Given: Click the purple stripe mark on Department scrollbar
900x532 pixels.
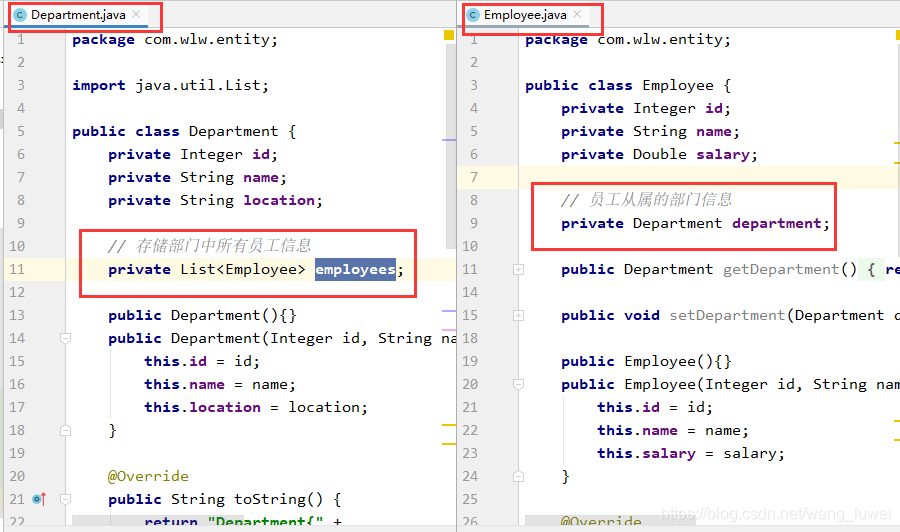Looking at the screenshot, I should click(x=449, y=139).
